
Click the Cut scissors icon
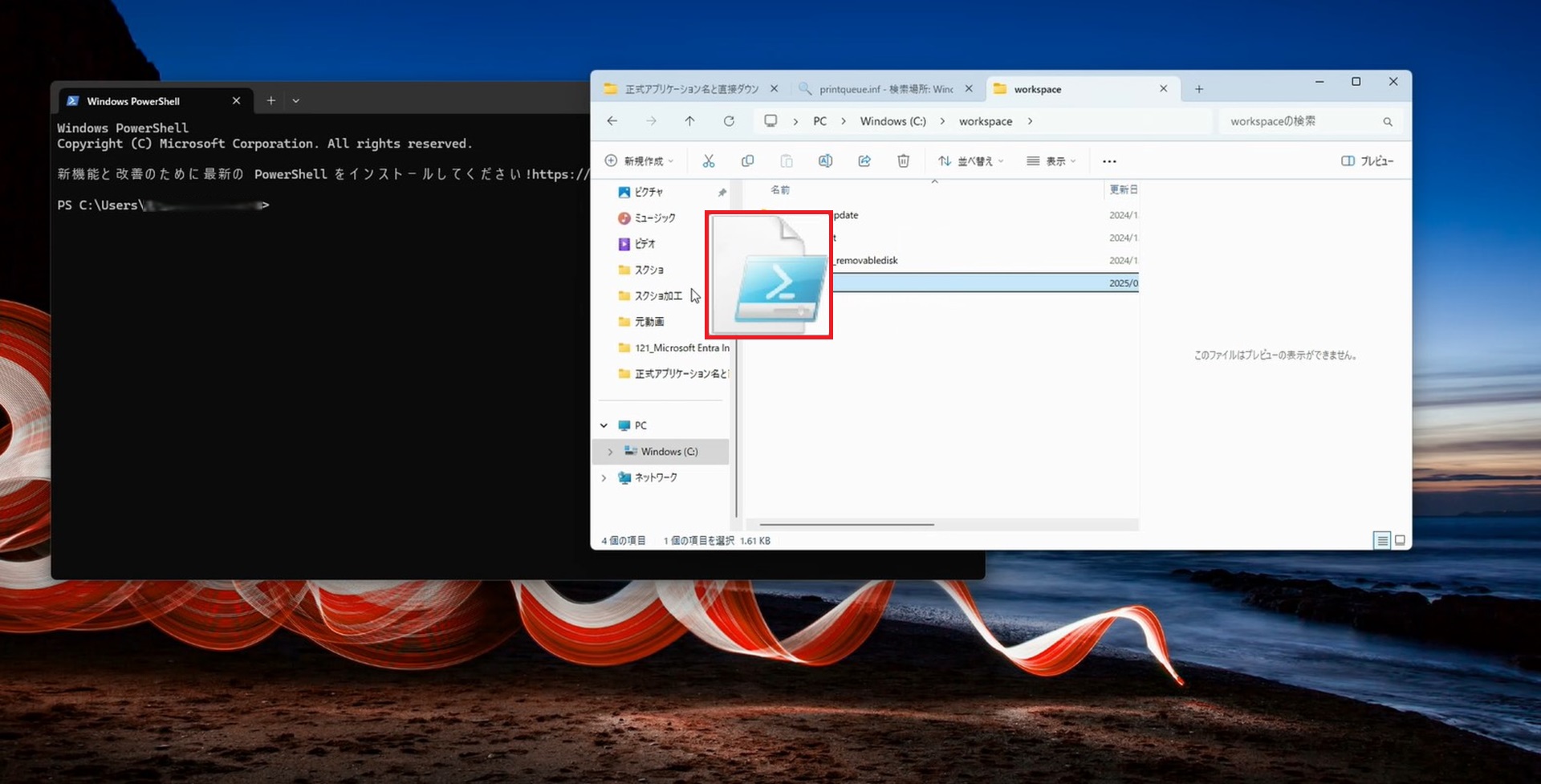click(x=709, y=161)
